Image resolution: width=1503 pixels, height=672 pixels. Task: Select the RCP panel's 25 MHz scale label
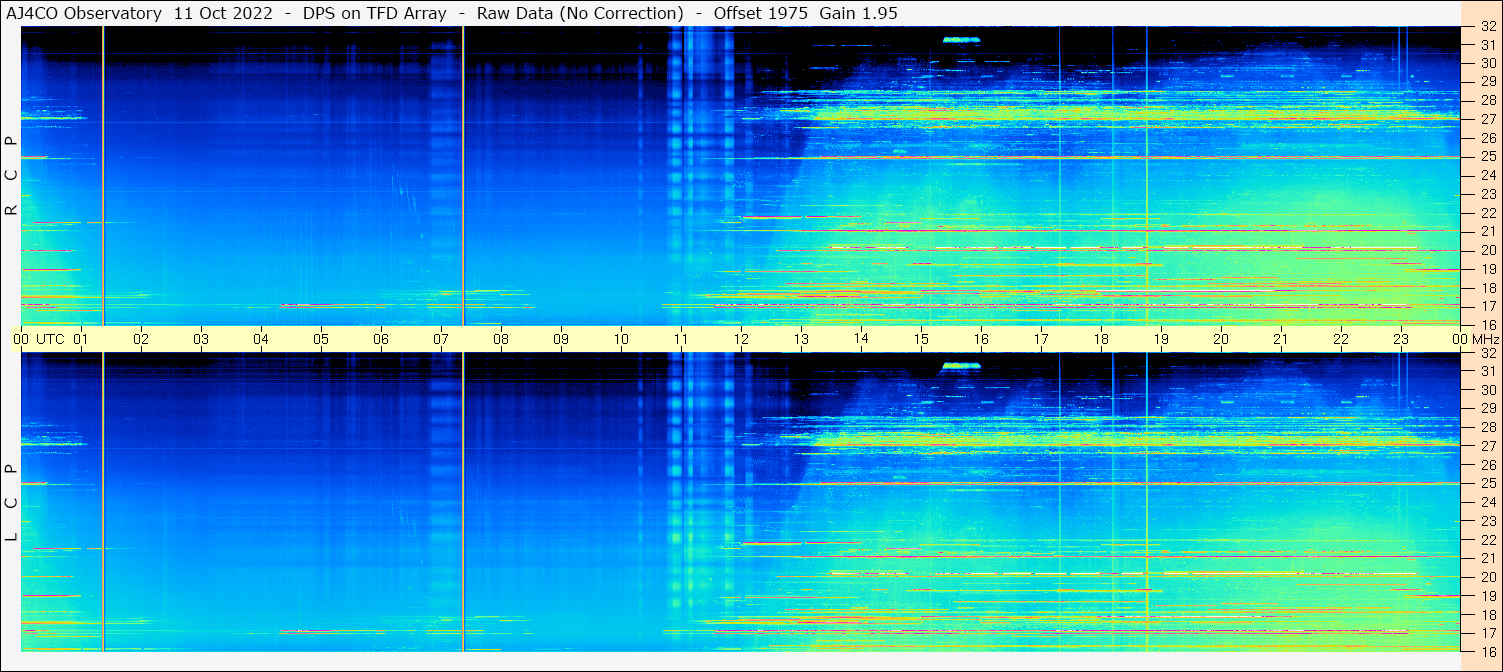pos(1488,156)
